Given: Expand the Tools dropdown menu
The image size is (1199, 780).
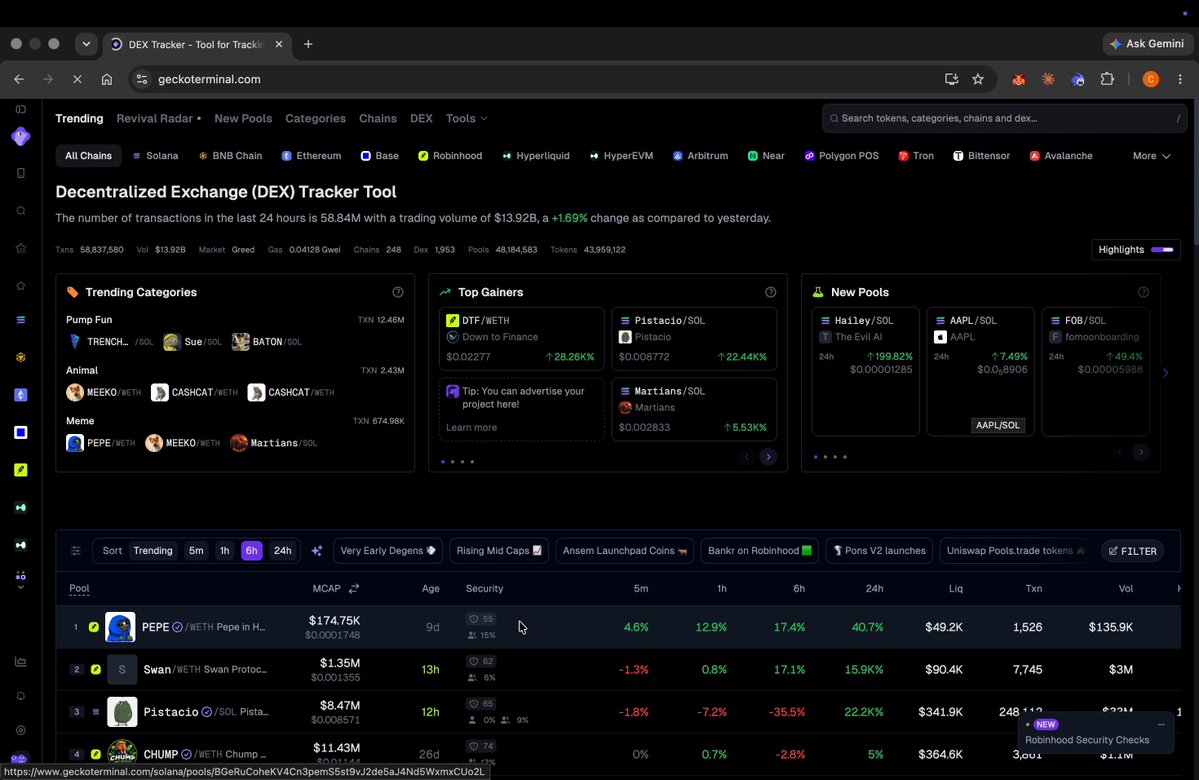Looking at the screenshot, I should click(x=466, y=119).
